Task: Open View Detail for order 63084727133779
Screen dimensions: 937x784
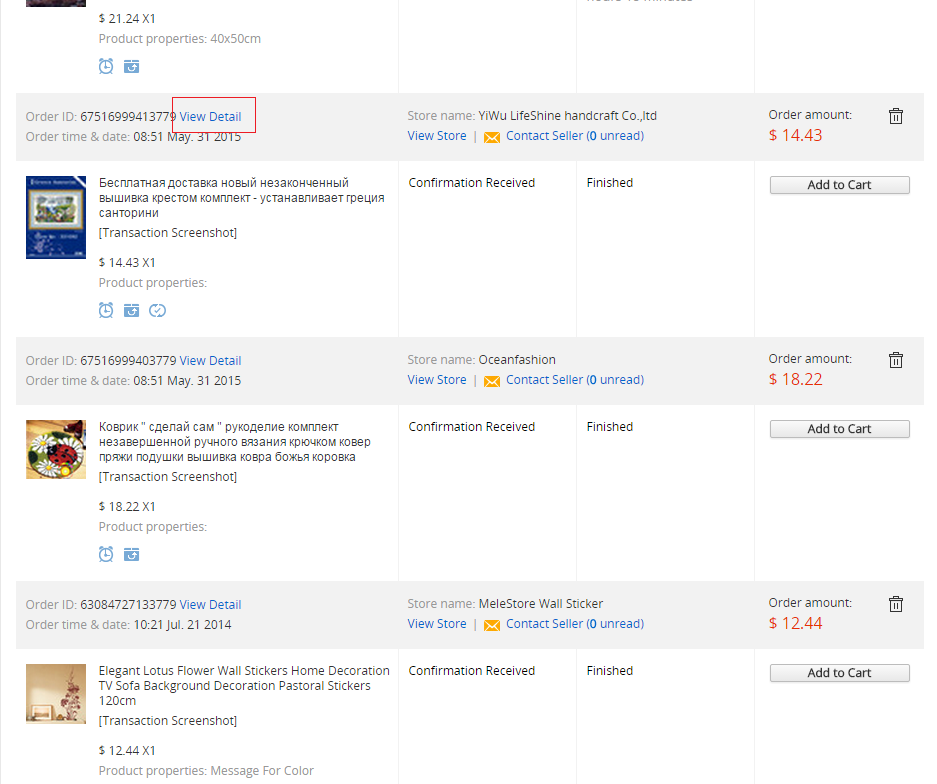Action: pyautogui.click(x=210, y=605)
